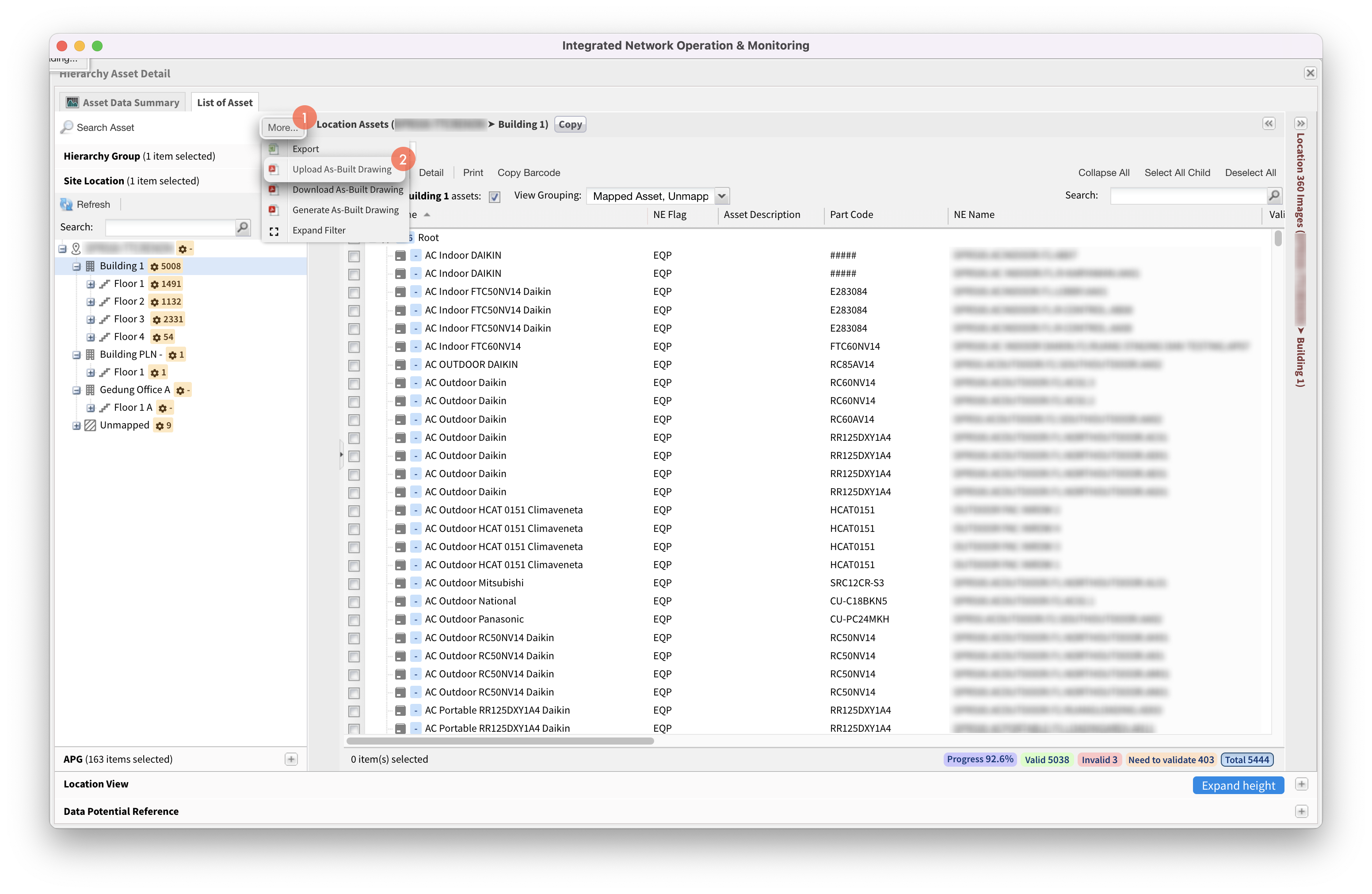Screen dimensions: 1372x894
Task: Click left panel search magnifier button
Action: click(243, 227)
